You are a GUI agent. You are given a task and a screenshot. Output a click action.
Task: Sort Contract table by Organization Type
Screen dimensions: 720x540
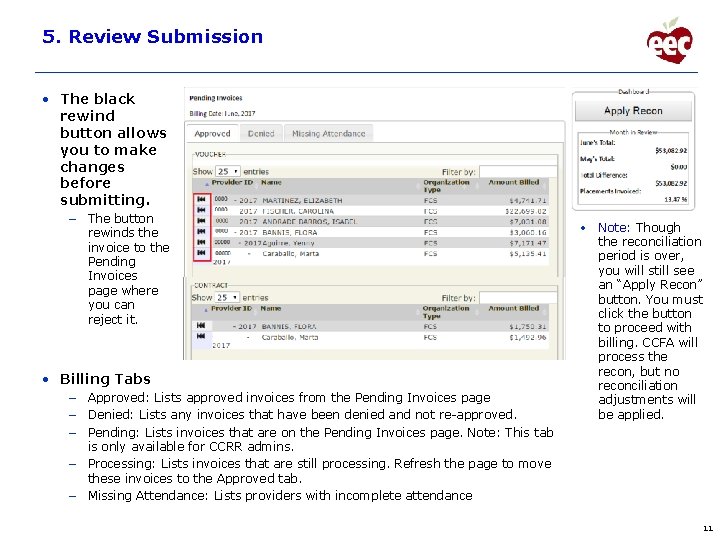pyautogui.click(x=445, y=312)
